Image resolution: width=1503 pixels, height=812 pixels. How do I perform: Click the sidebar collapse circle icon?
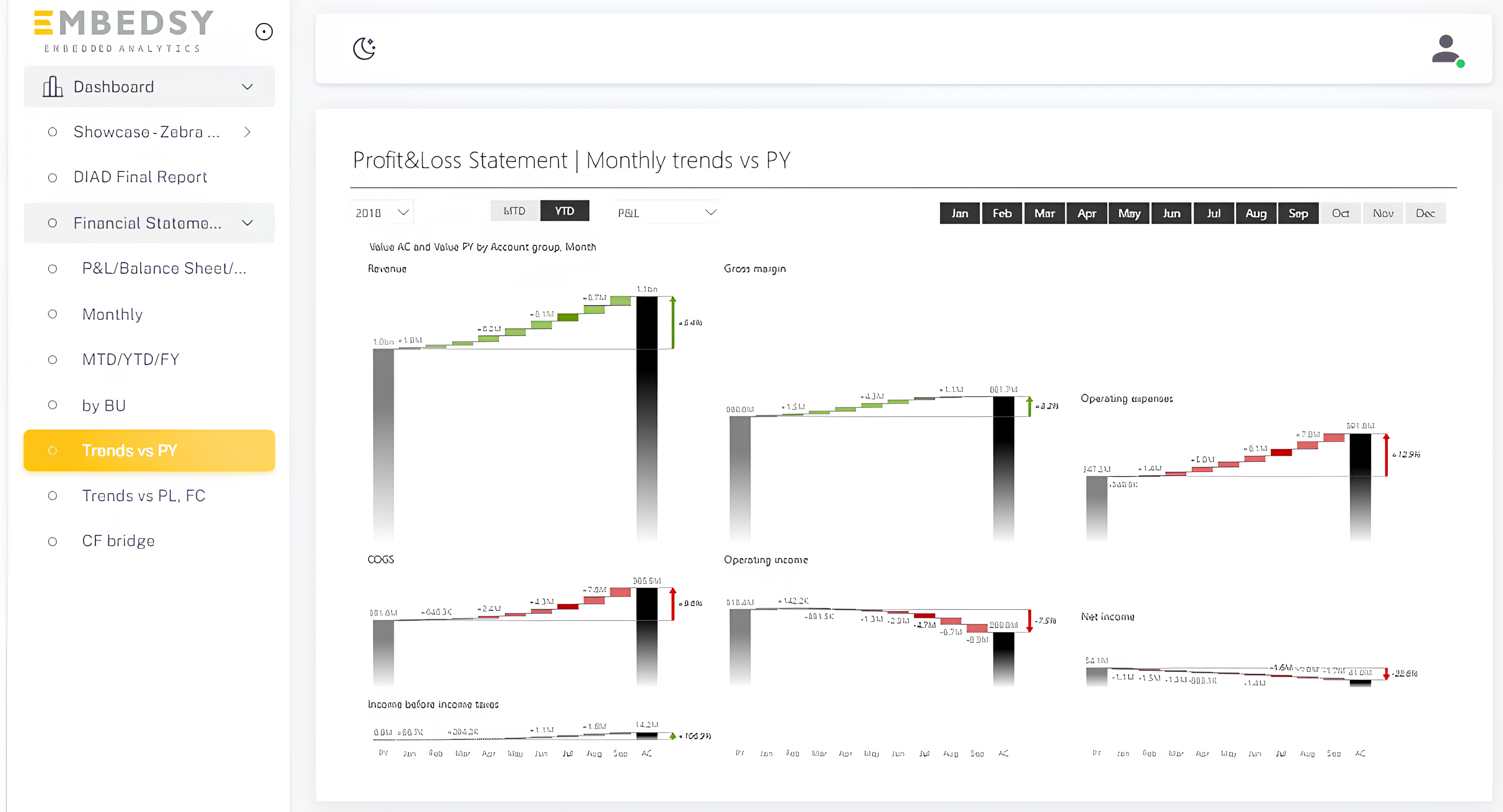click(x=264, y=31)
